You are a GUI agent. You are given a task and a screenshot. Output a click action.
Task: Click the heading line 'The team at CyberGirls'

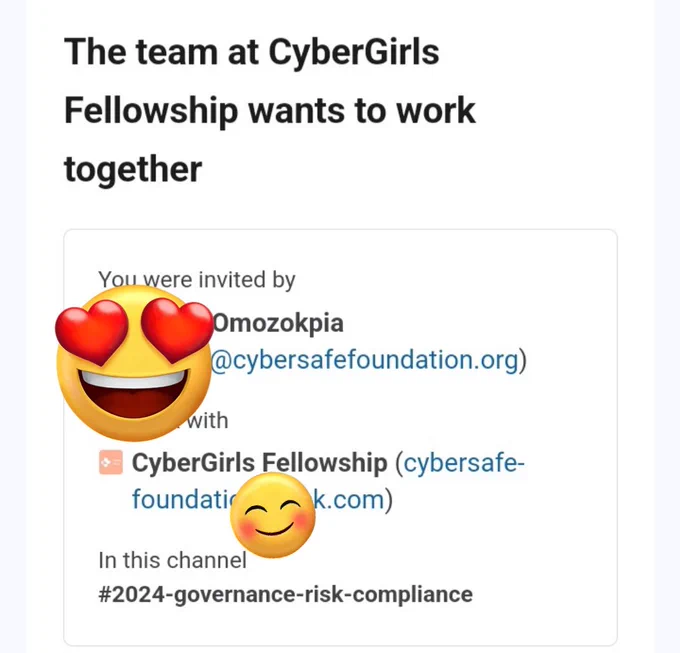pos(252,52)
